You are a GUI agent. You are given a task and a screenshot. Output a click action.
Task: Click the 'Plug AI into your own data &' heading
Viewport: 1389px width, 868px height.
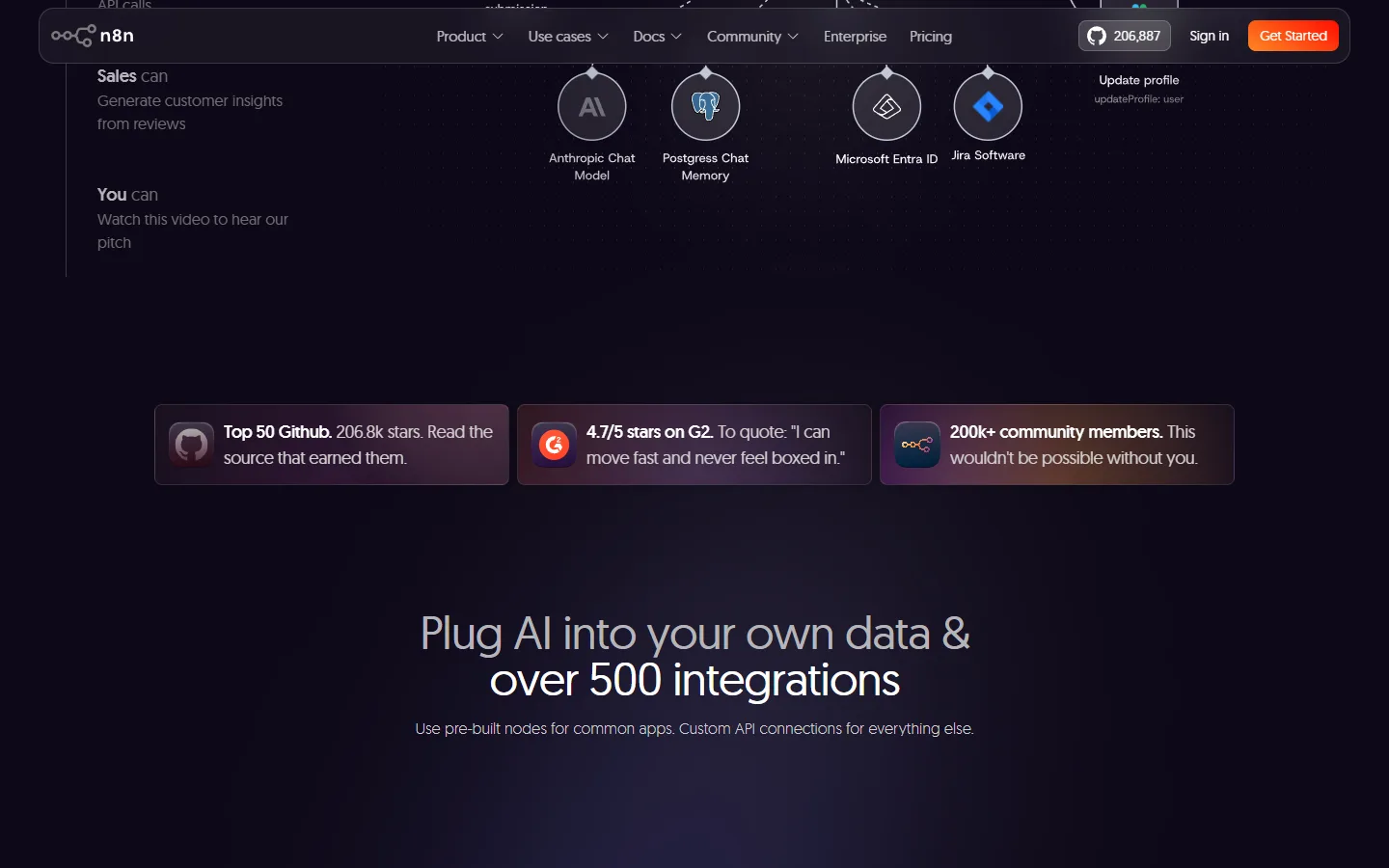pyautogui.click(x=694, y=635)
